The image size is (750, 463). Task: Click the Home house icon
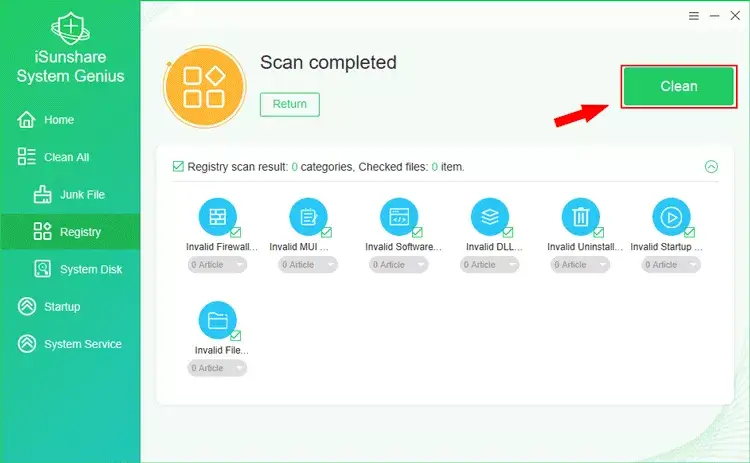[x=26, y=120]
